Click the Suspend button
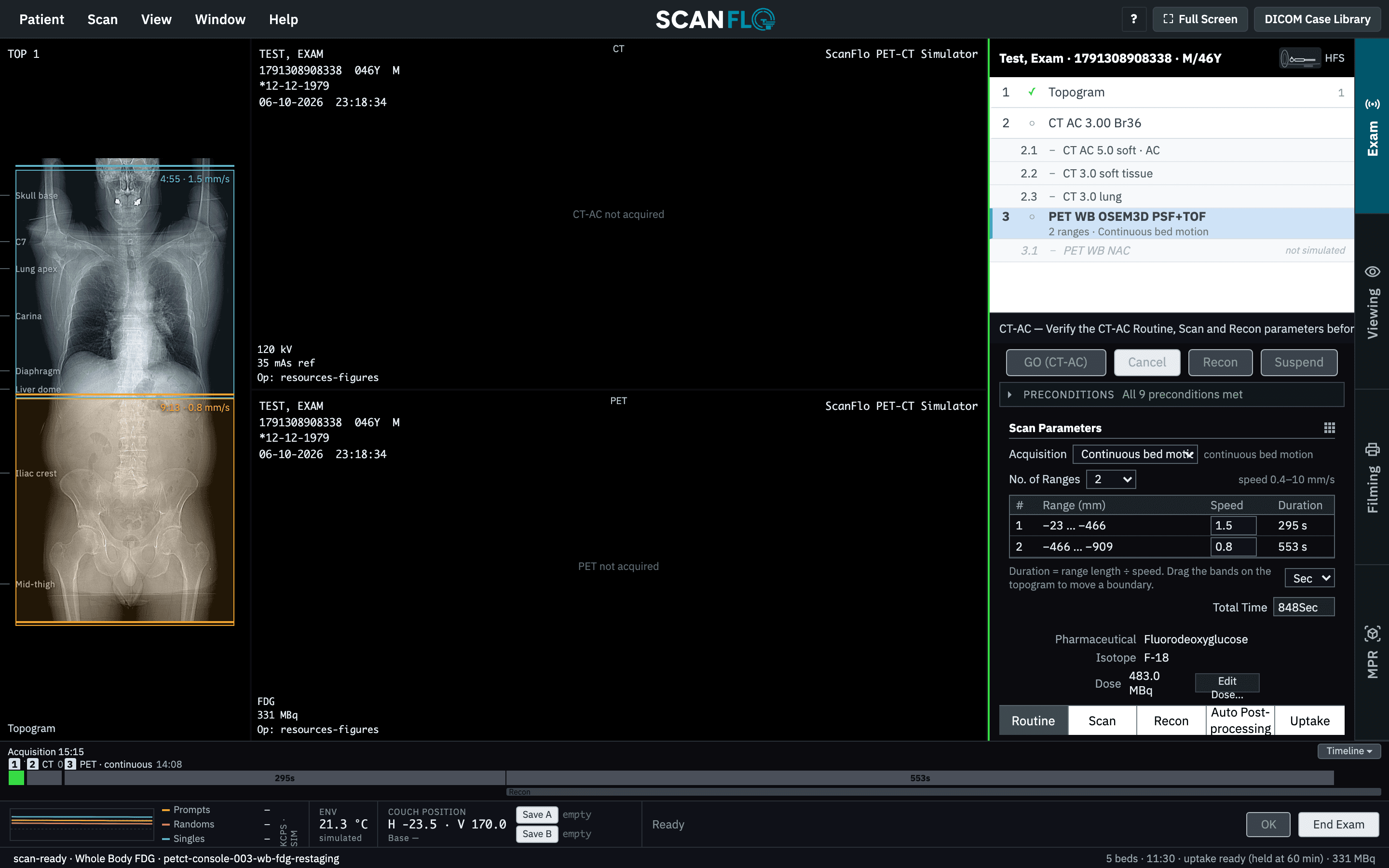This screenshot has height=868, width=1389. tap(1299, 362)
